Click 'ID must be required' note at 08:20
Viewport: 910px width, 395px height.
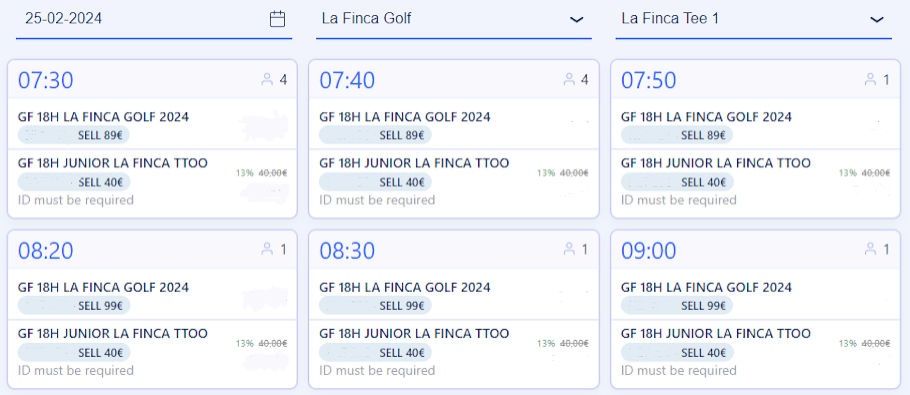point(75,371)
